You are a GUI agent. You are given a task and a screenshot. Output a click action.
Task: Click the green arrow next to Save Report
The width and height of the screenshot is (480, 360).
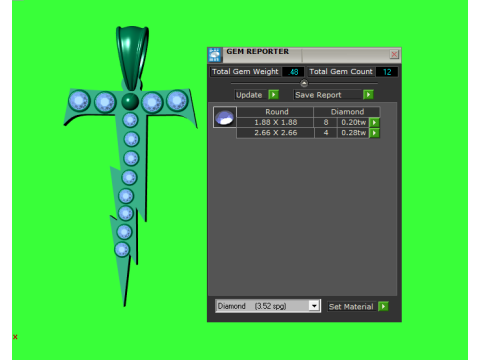point(368,95)
